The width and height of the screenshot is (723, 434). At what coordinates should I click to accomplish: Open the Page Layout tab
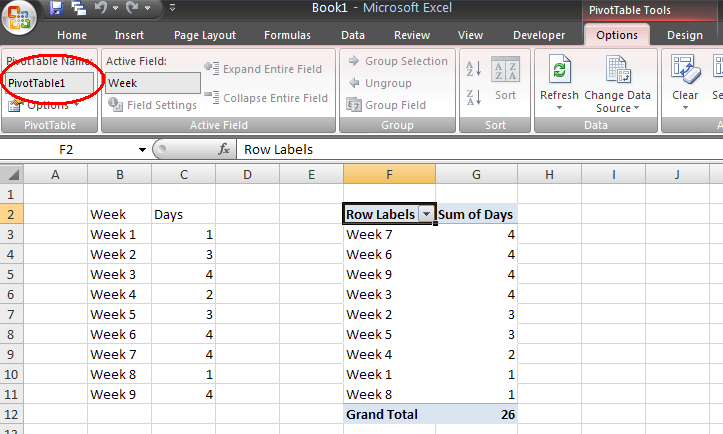[205, 35]
